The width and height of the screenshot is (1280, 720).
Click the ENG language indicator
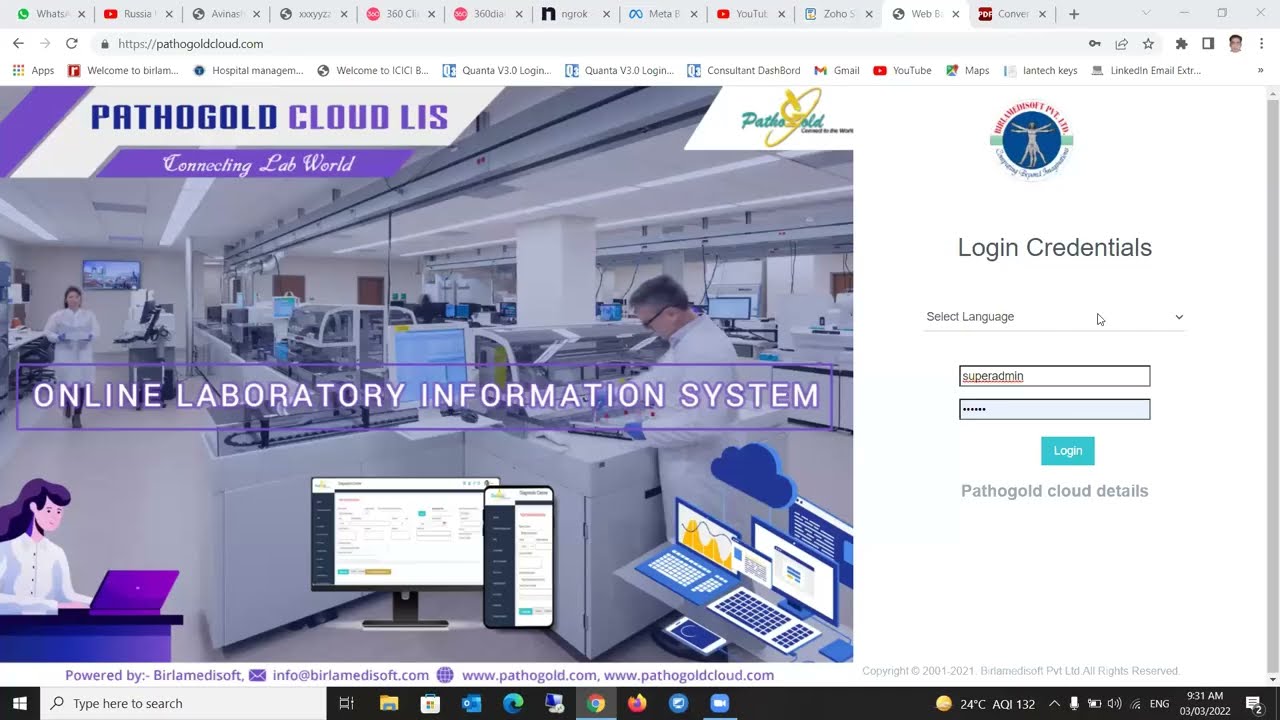click(1159, 704)
